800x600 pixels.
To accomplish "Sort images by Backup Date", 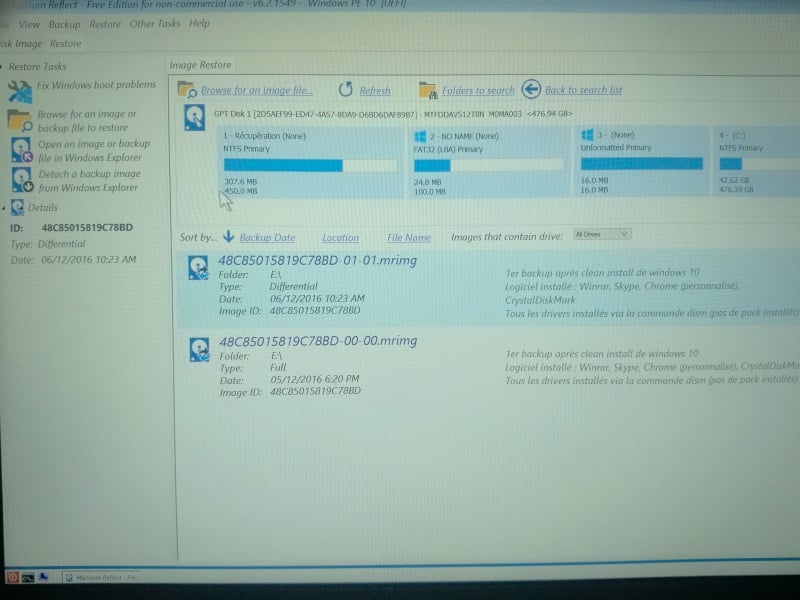I will click(267, 238).
